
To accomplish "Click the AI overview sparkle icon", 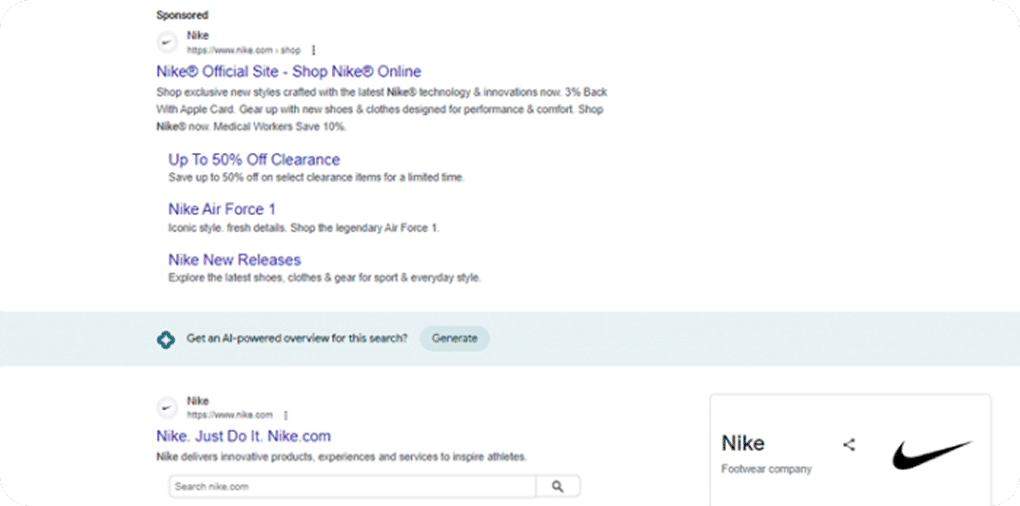I will pos(166,339).
